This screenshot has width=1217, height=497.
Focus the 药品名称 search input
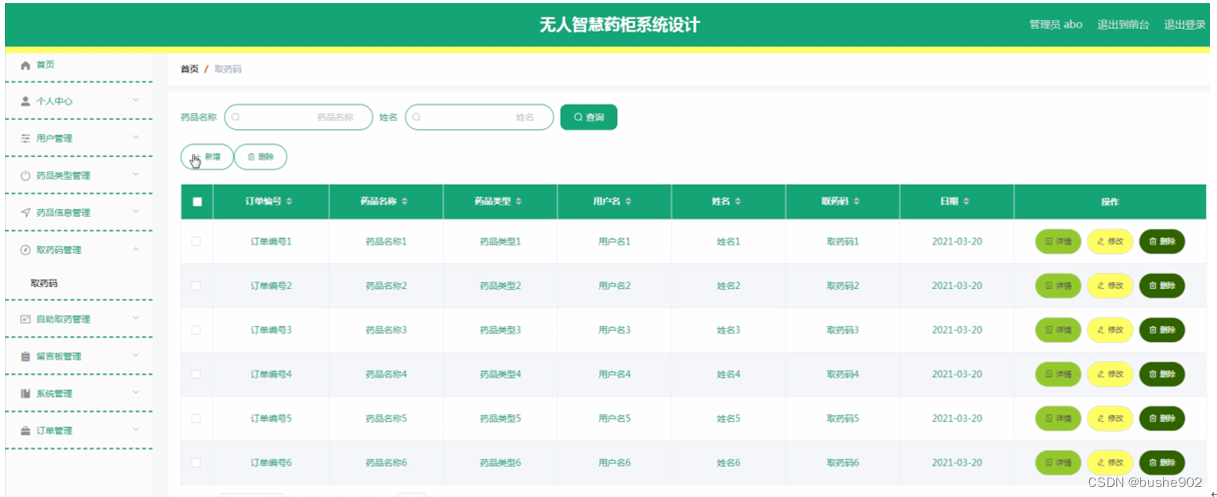click(298, 117)
